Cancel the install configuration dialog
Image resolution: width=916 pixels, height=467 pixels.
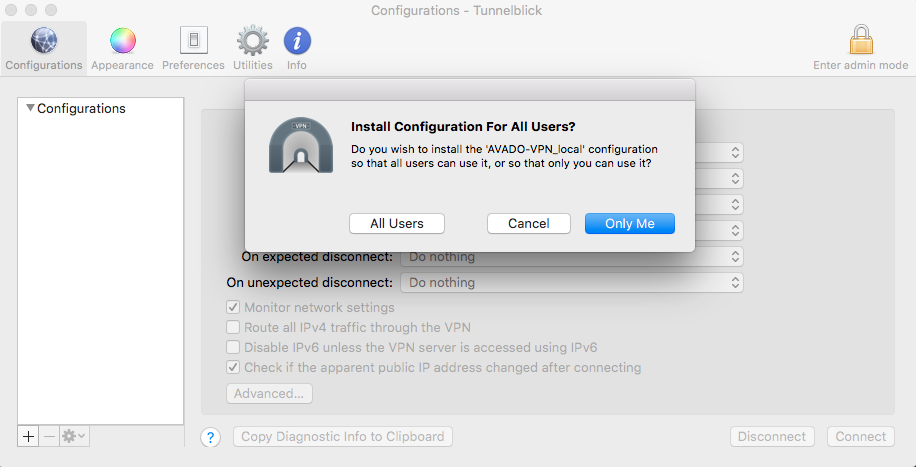tap(529, 224)
